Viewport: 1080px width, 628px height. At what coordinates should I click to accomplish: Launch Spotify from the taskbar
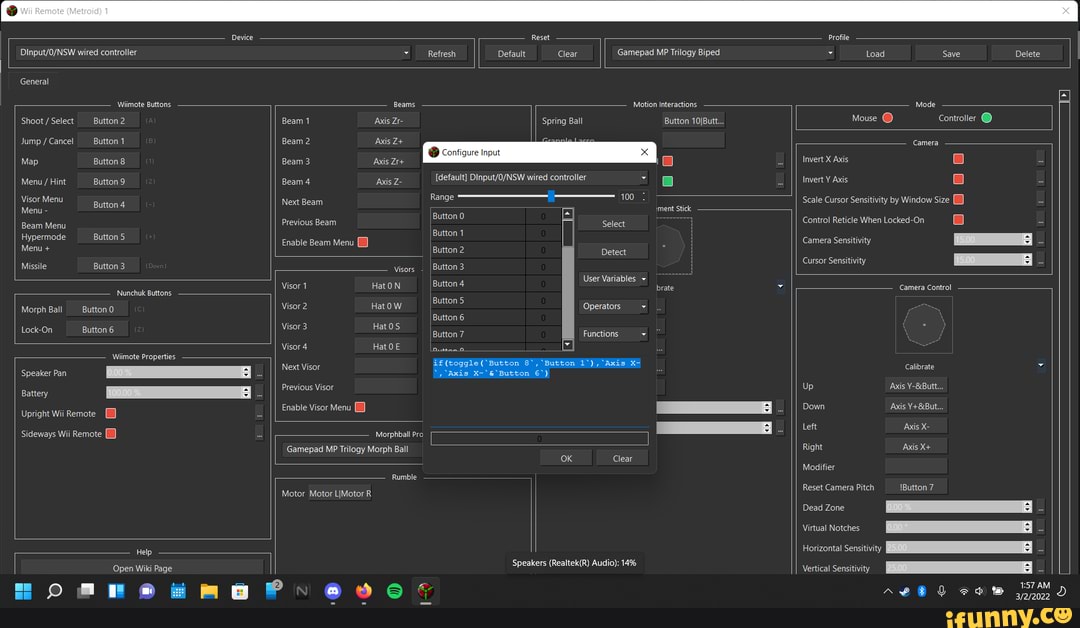pos(395,591)
